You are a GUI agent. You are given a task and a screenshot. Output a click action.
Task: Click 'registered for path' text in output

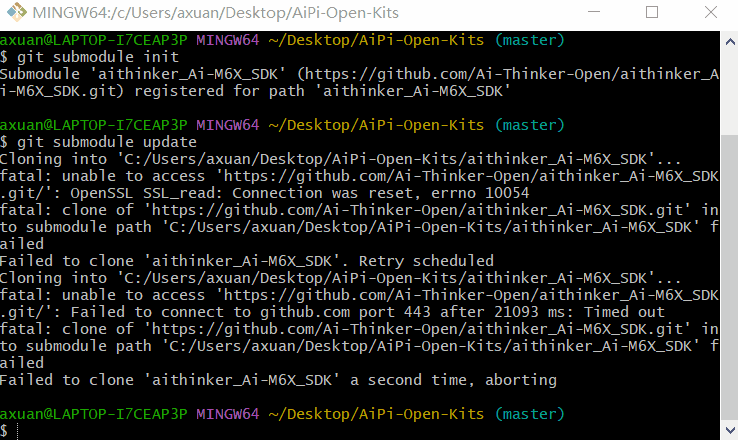(x=219, y=91)
